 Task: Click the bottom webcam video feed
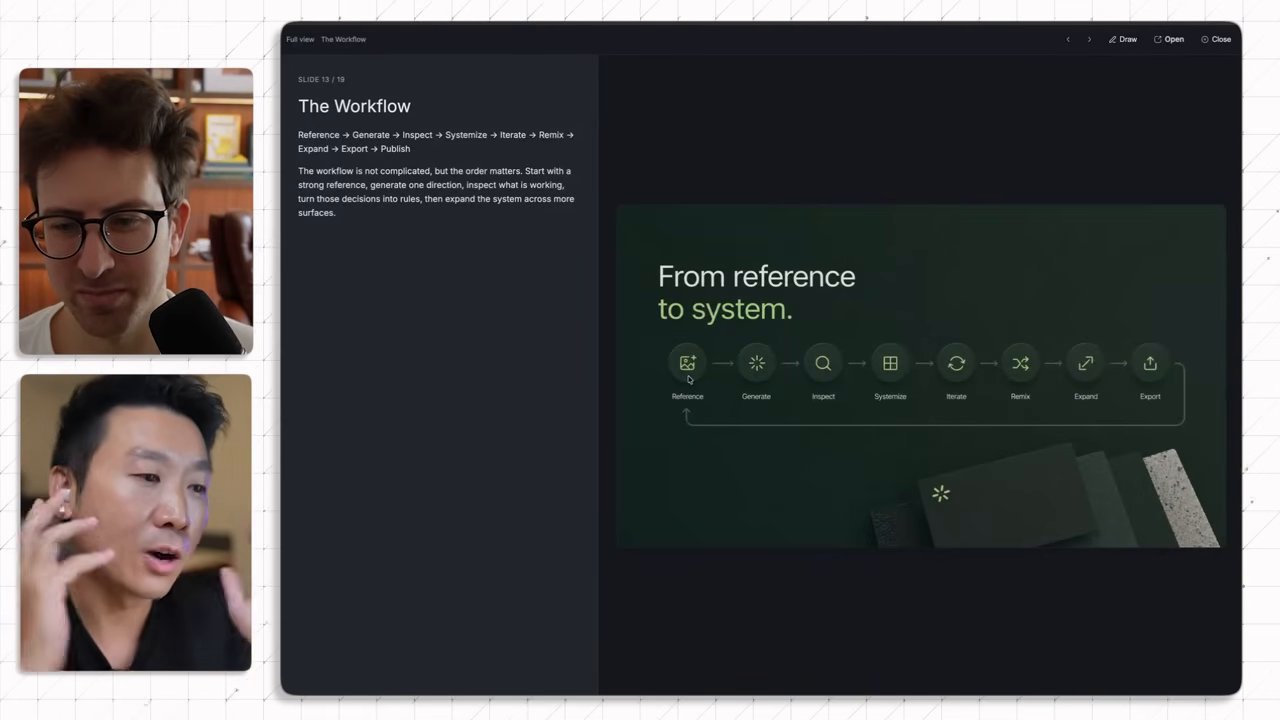pyautogui.click(x=136, y=522)
